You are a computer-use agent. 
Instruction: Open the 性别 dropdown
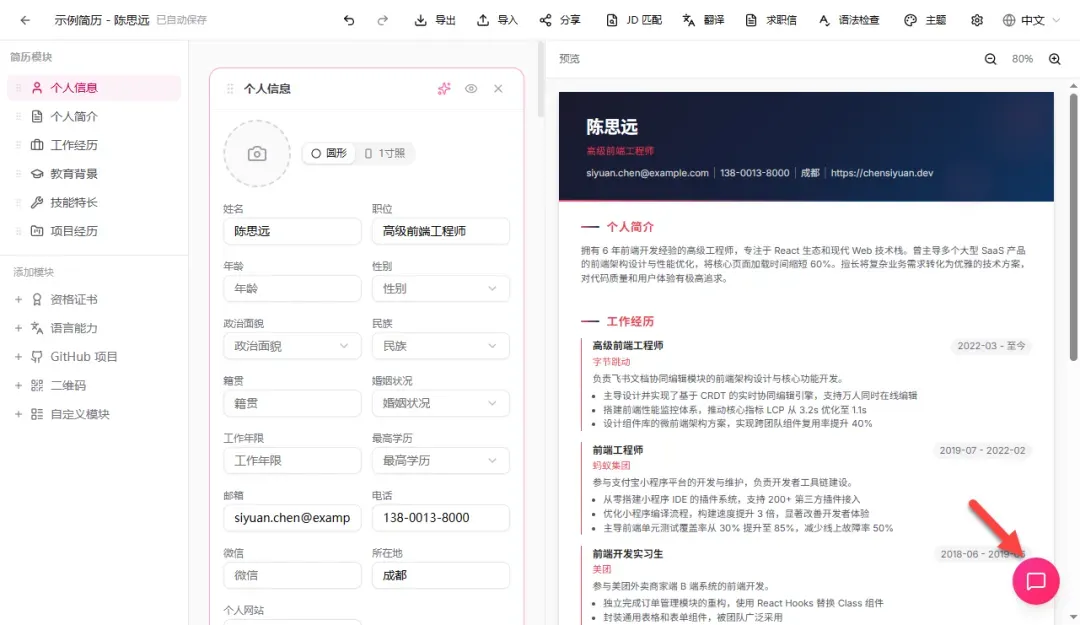(440, 289)
